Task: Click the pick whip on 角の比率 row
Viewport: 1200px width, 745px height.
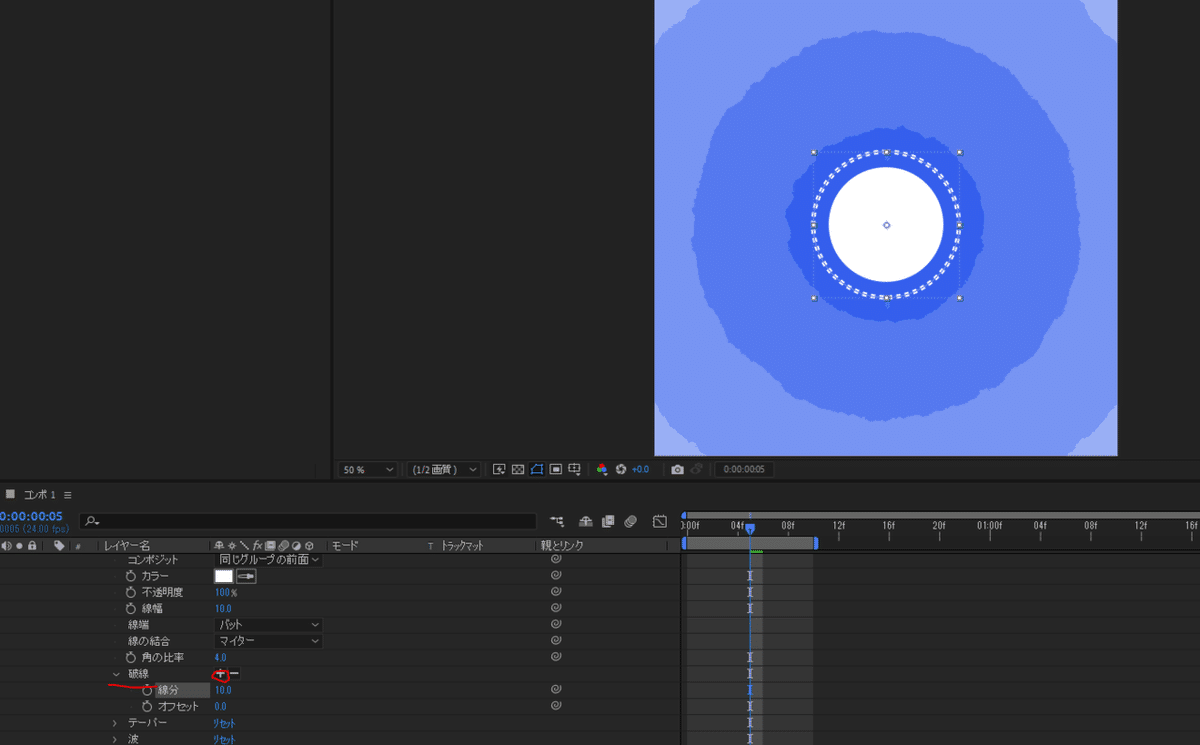Action: point(556,657)
